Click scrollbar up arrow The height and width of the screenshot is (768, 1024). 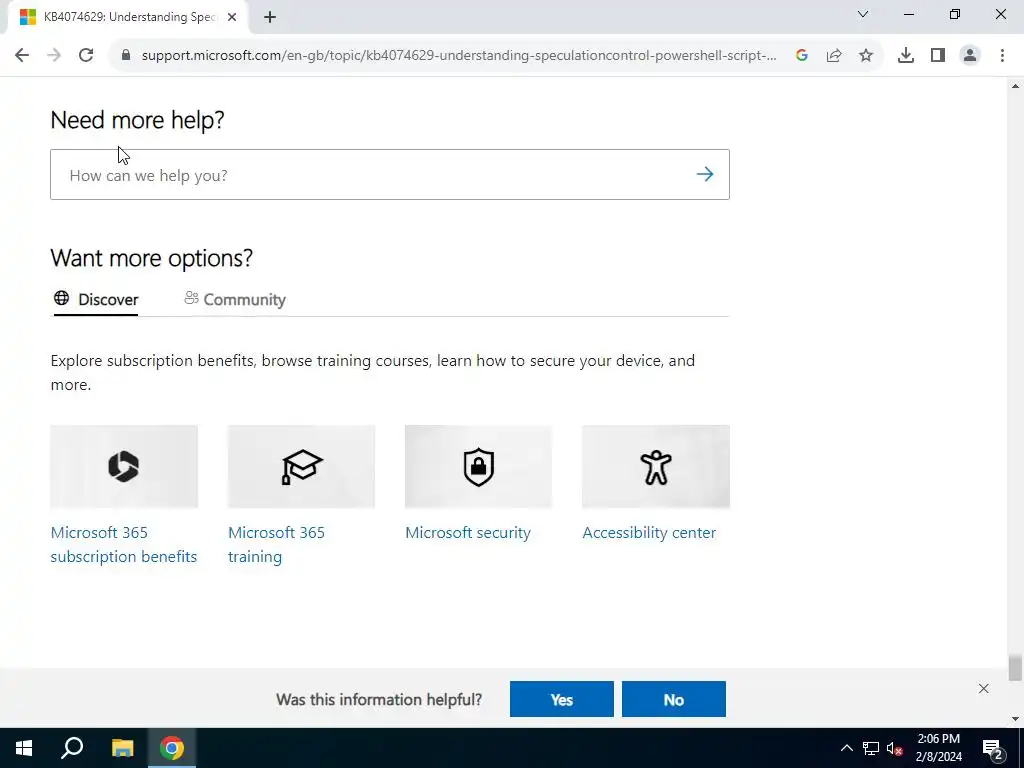(1015, 86)
